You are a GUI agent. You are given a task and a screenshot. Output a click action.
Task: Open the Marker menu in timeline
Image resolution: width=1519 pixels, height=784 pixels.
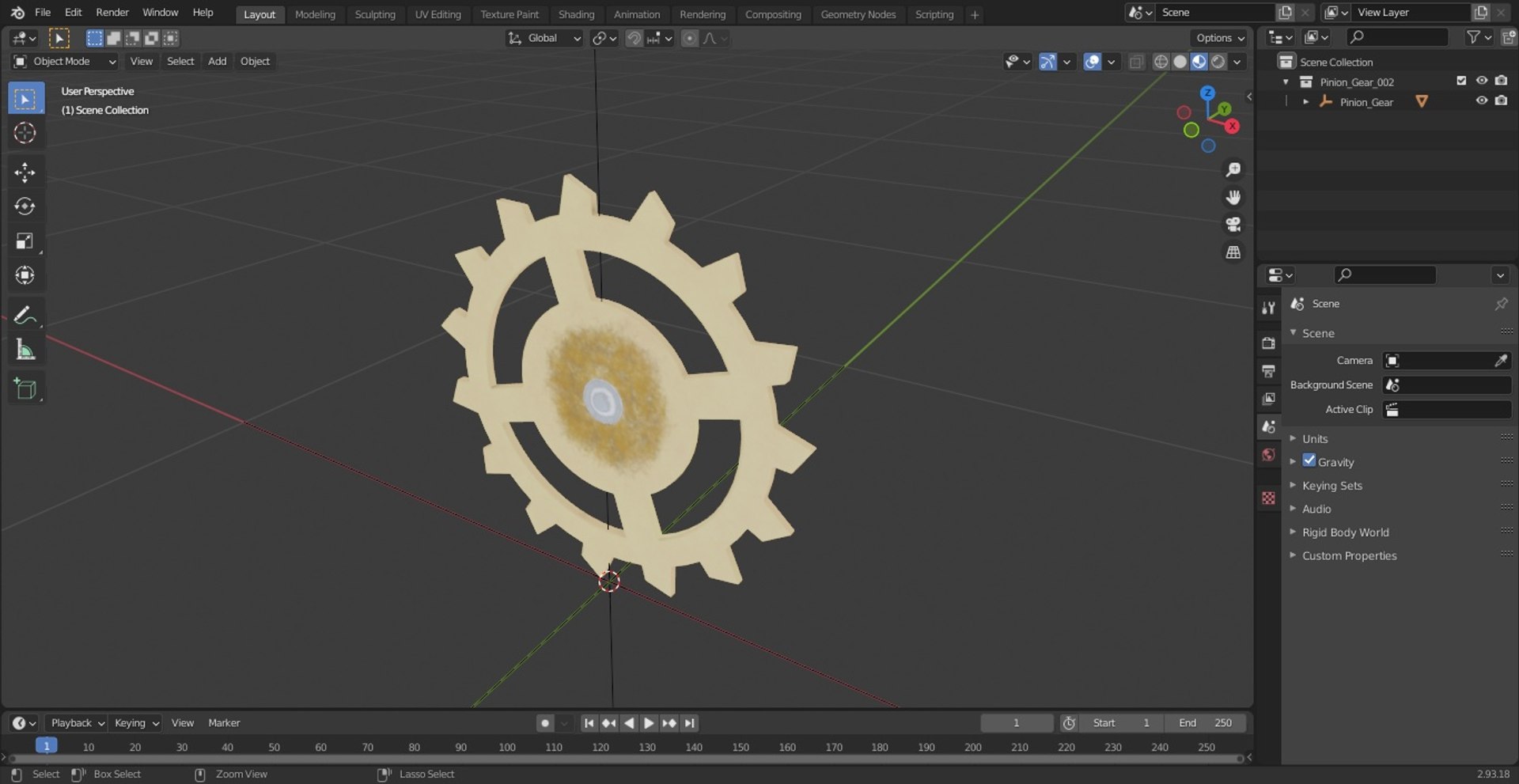click(224, 722)
